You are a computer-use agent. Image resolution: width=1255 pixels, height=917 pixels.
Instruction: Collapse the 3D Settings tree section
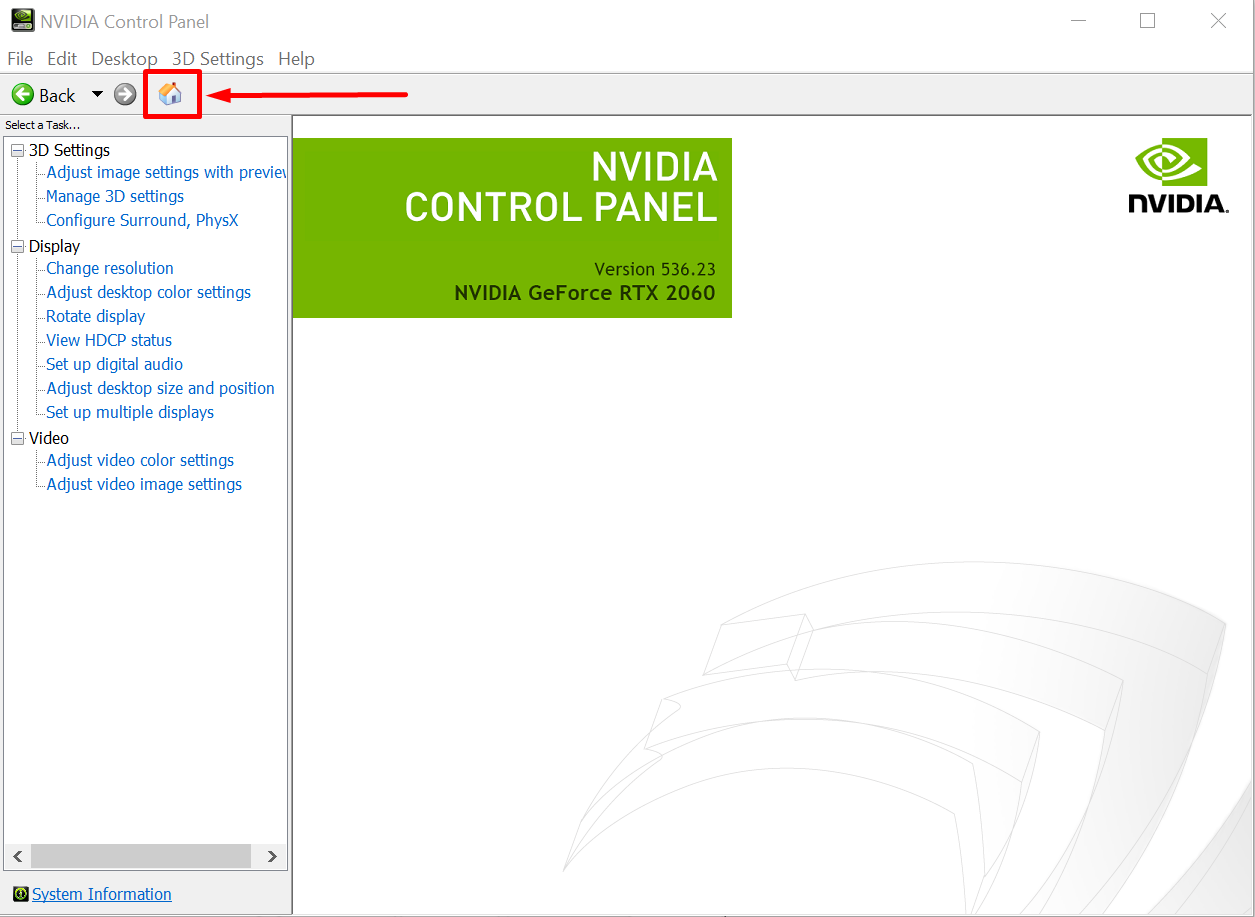[16, 149]
